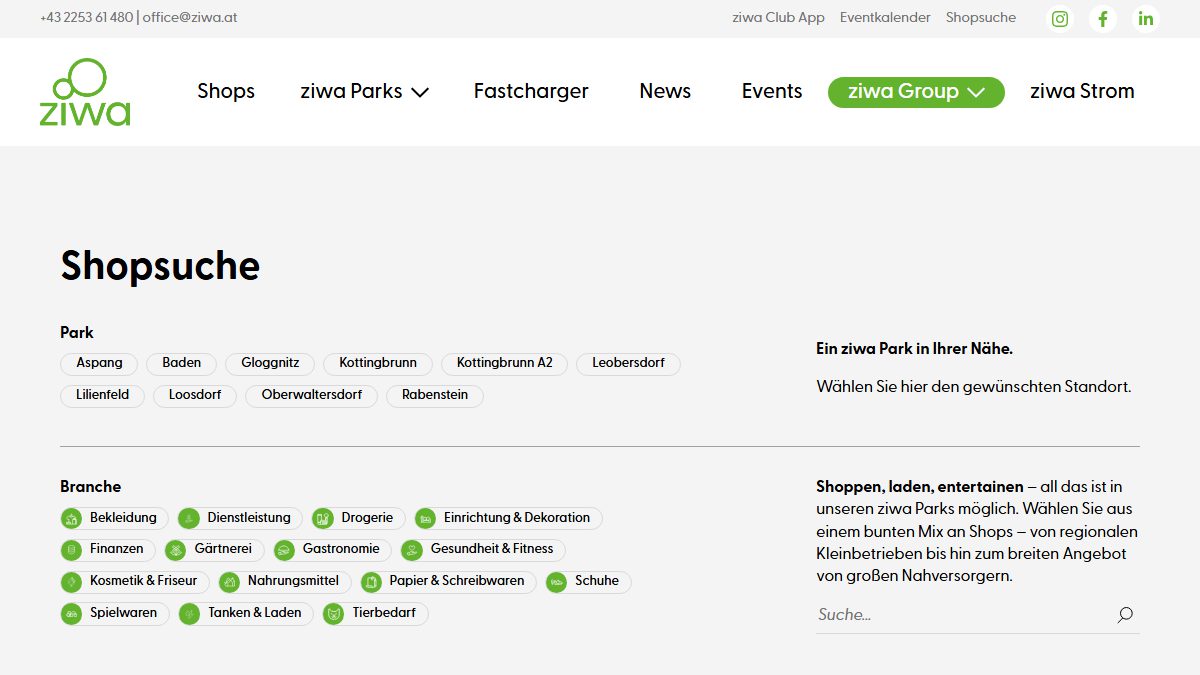The height and width of the screenshot is (675, 1200).
Task: Click the Shopsuche link in top bar
Action: (981, 18)
